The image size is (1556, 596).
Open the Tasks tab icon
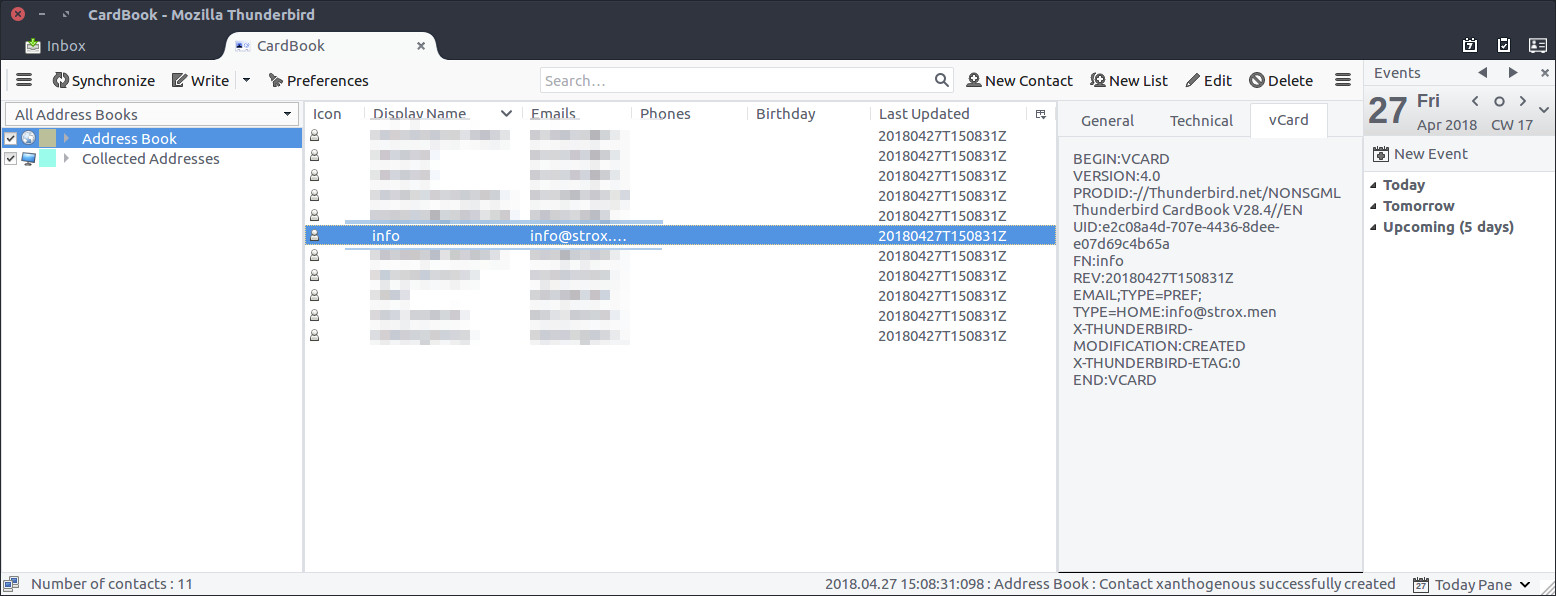coord(1503,45)
